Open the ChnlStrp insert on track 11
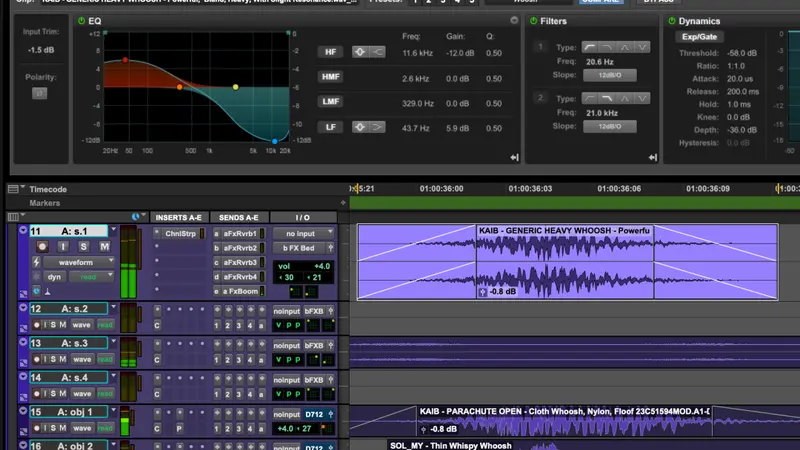 click(181, 234)
